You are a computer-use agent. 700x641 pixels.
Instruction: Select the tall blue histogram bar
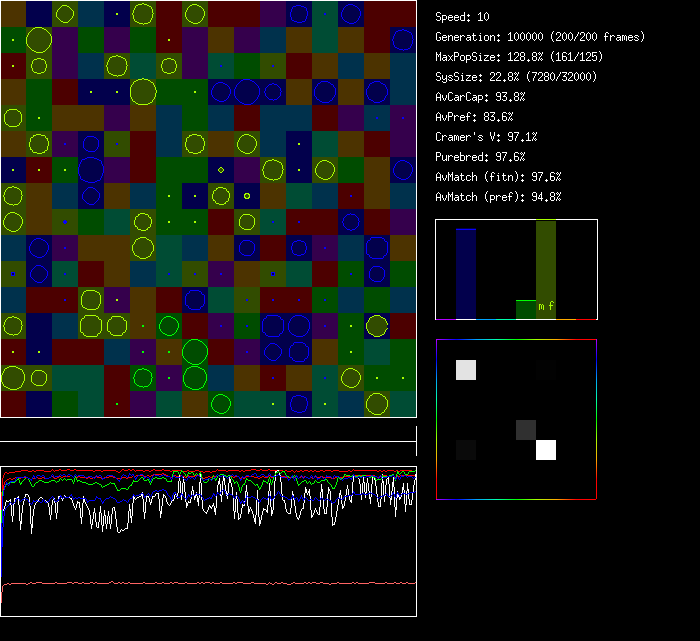click(466, 273)
